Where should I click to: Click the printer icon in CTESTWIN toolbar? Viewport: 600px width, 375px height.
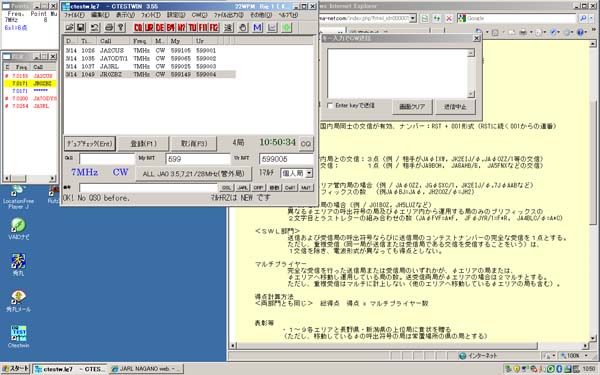click(x=109, y=27)
